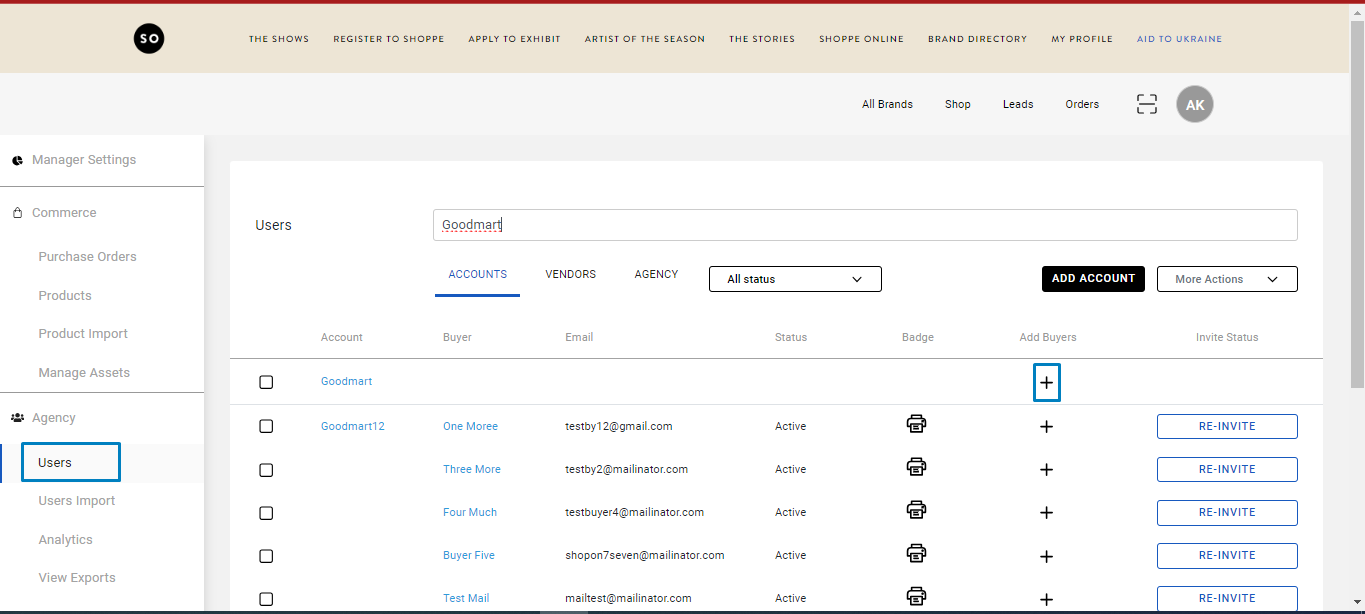Switch to the Vendors tab
1365x614 pixels.
pos(570,274)
